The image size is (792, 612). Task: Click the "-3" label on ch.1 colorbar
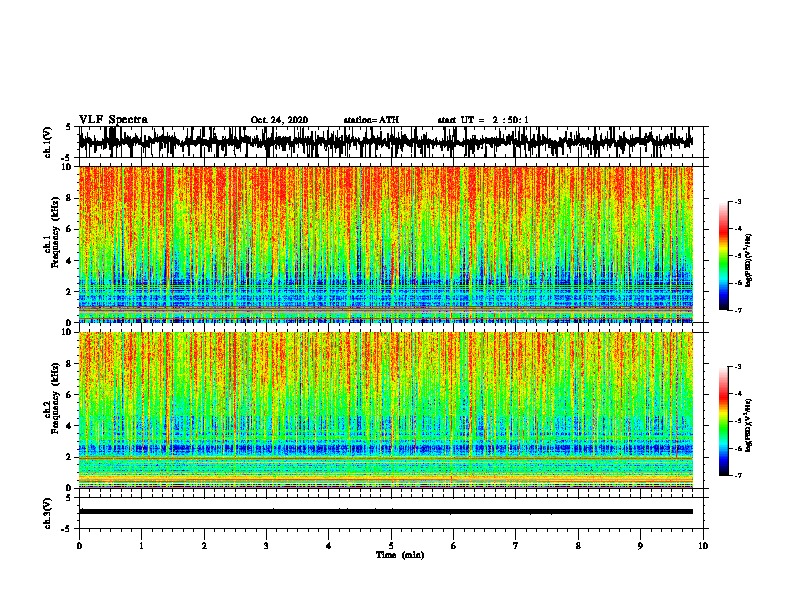coord(737,201)
